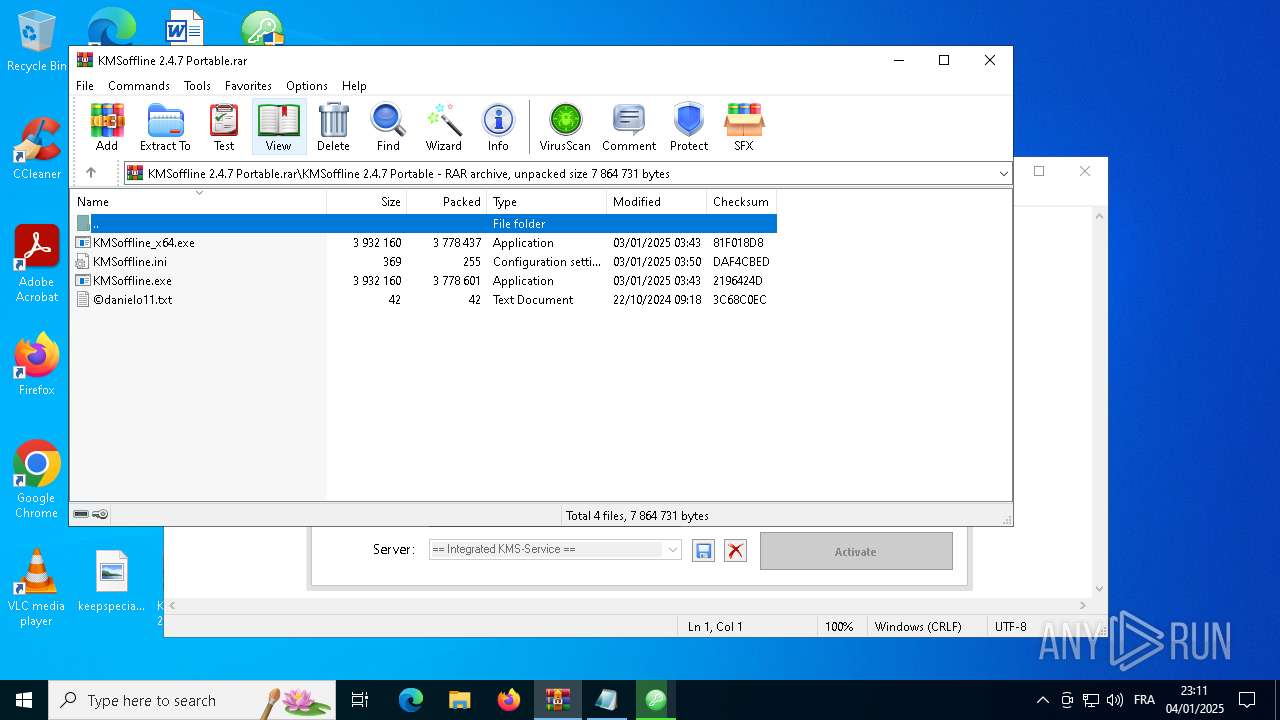Click the Notepad horizontal scrollbar
The image size is (1280, 720).
point(628,605)
